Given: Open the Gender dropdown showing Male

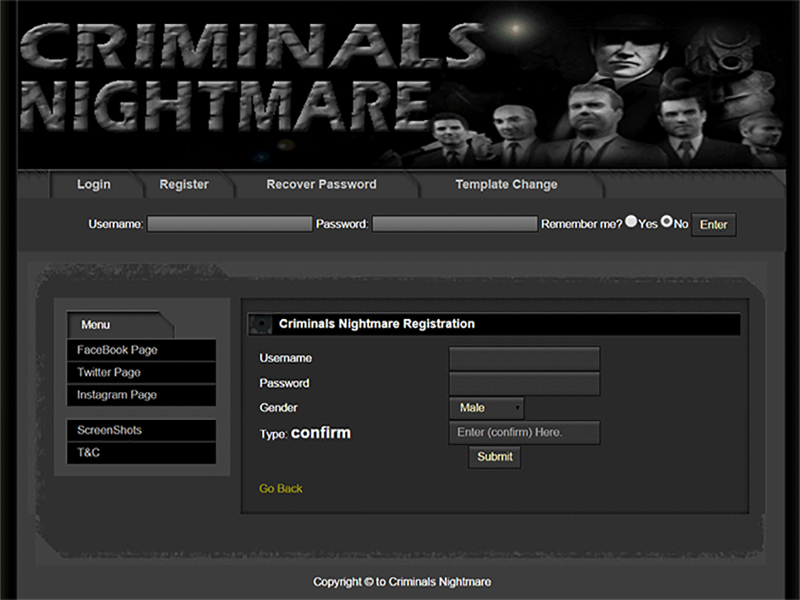Looking at the screenshot, I should [x=486, y=408].
